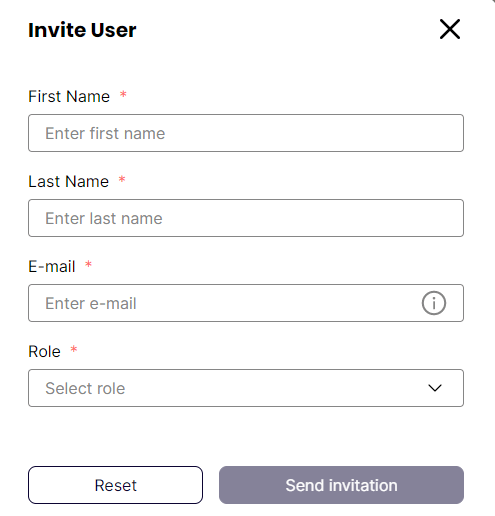Click the 'Enter e-mail' placeholder text
Viewport: 495px width, 516px height.
coord(91,303)
